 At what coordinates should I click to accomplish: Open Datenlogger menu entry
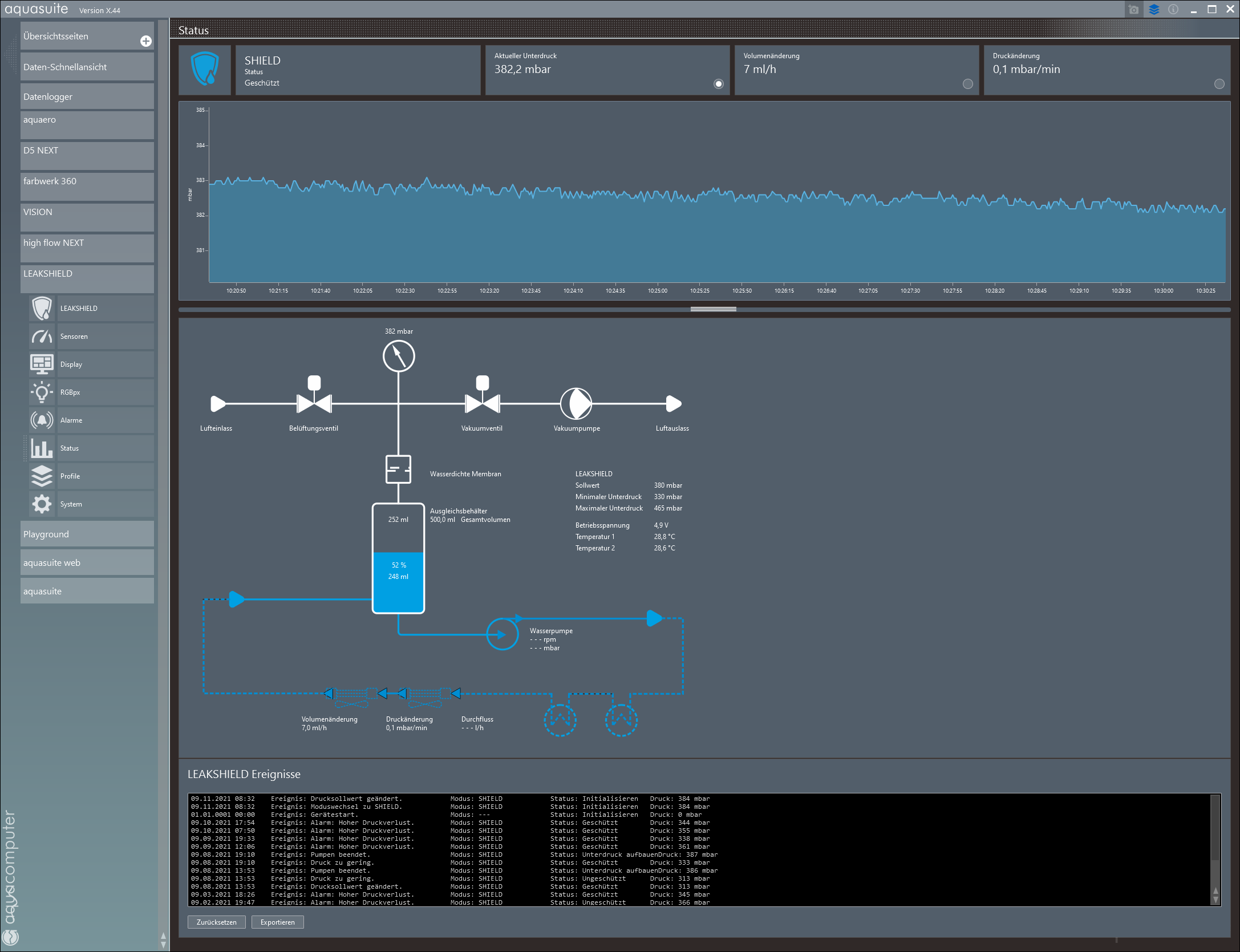[87, 96]
